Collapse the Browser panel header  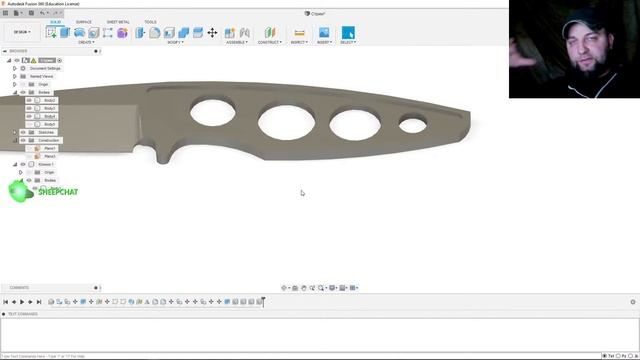pos(5,51)
